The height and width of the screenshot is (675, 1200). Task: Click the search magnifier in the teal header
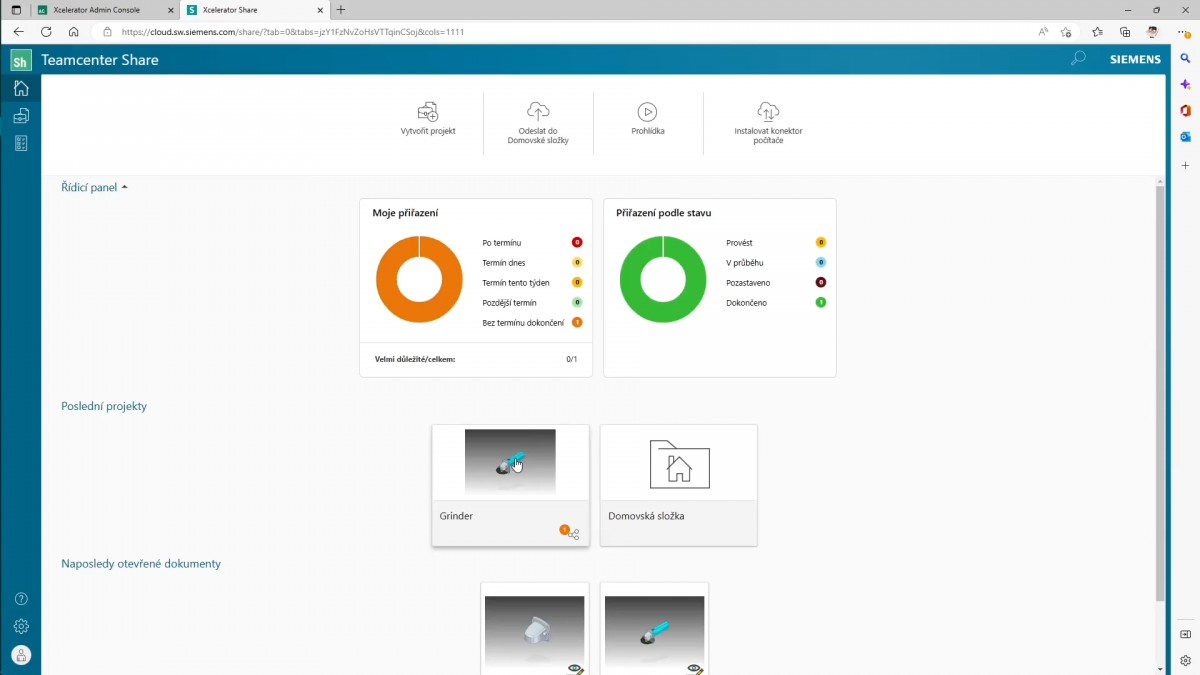[1077, 59]
